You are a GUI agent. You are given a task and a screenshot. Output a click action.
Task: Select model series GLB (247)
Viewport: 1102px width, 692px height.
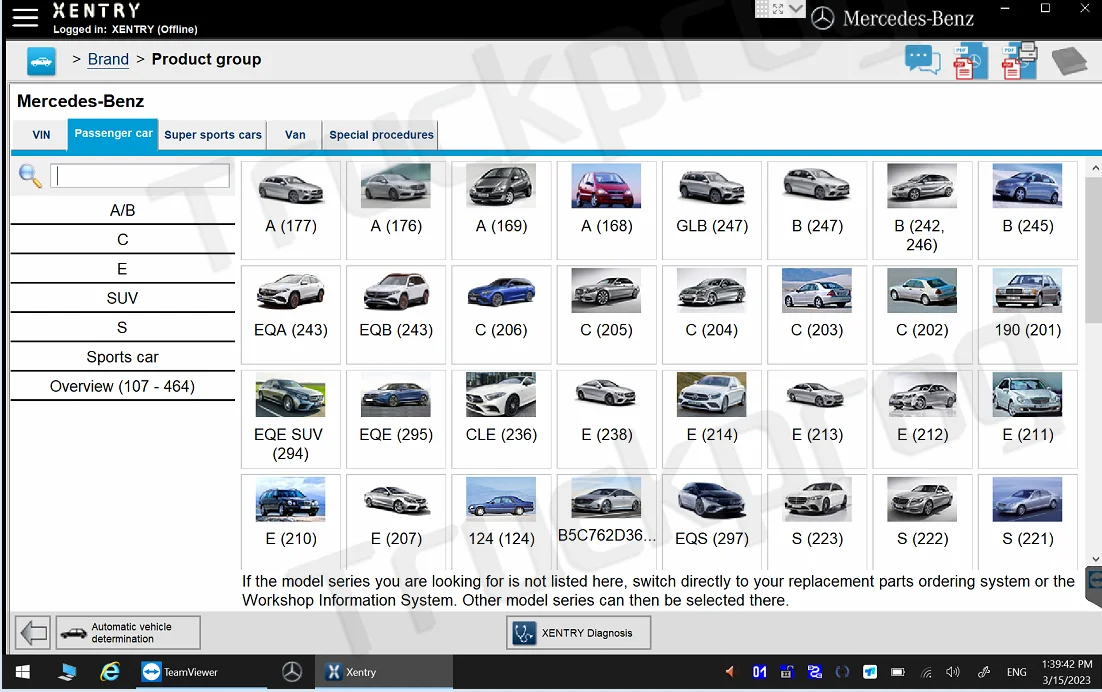pos(712,210)
